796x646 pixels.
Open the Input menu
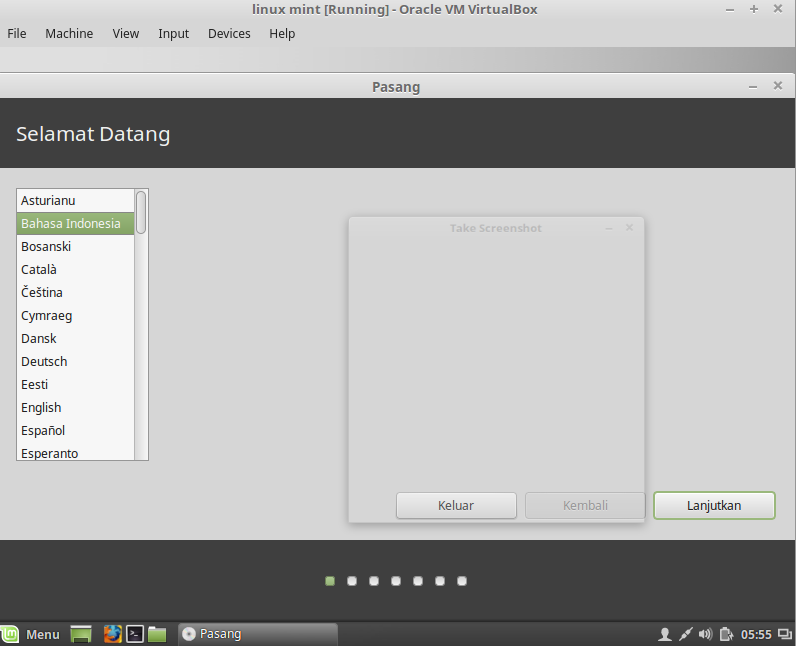pyautogui.click(x=173, y=33)
